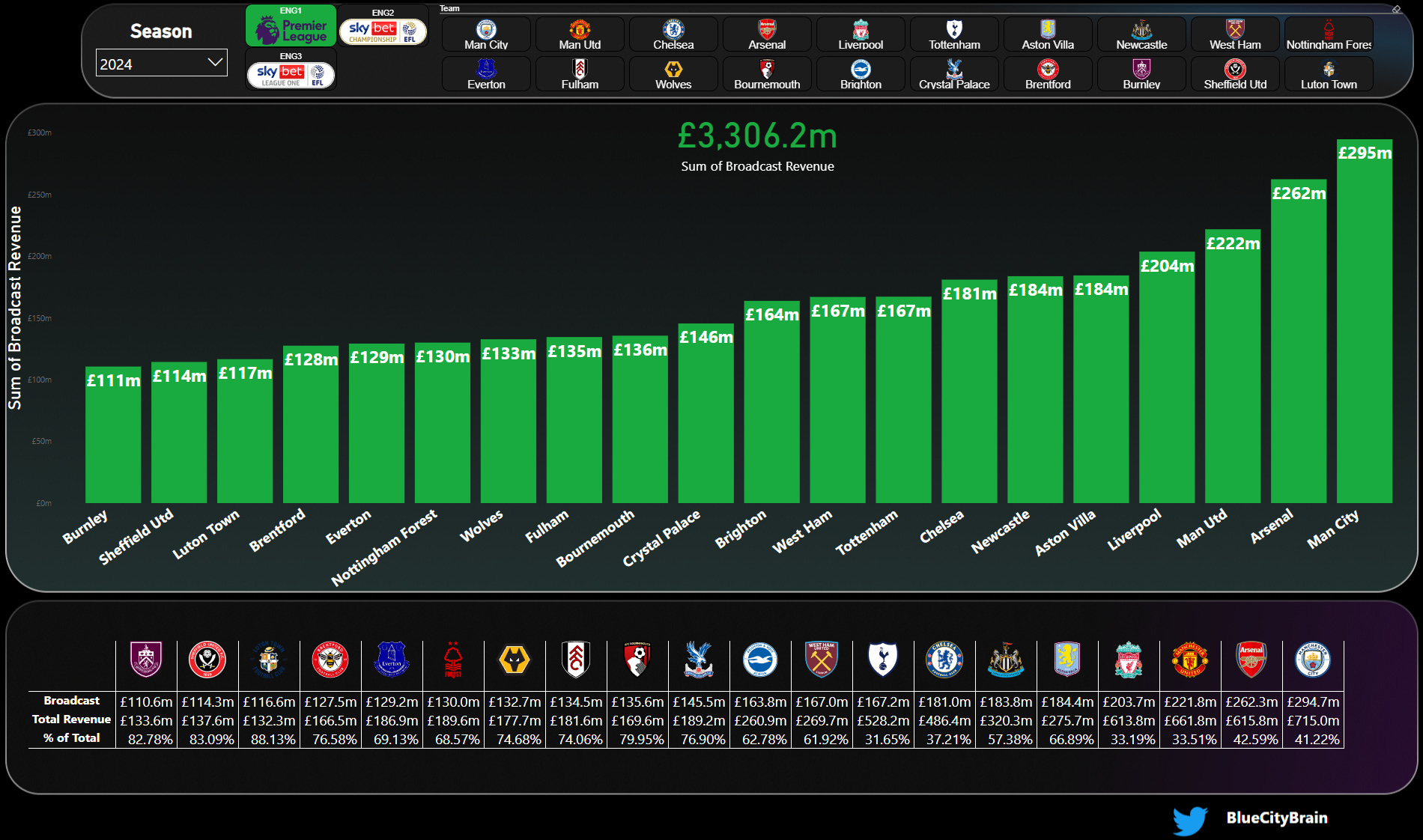Screen dimensions: 1423x840
Task: Filter by Man City team button
Action: click(486, 34)
